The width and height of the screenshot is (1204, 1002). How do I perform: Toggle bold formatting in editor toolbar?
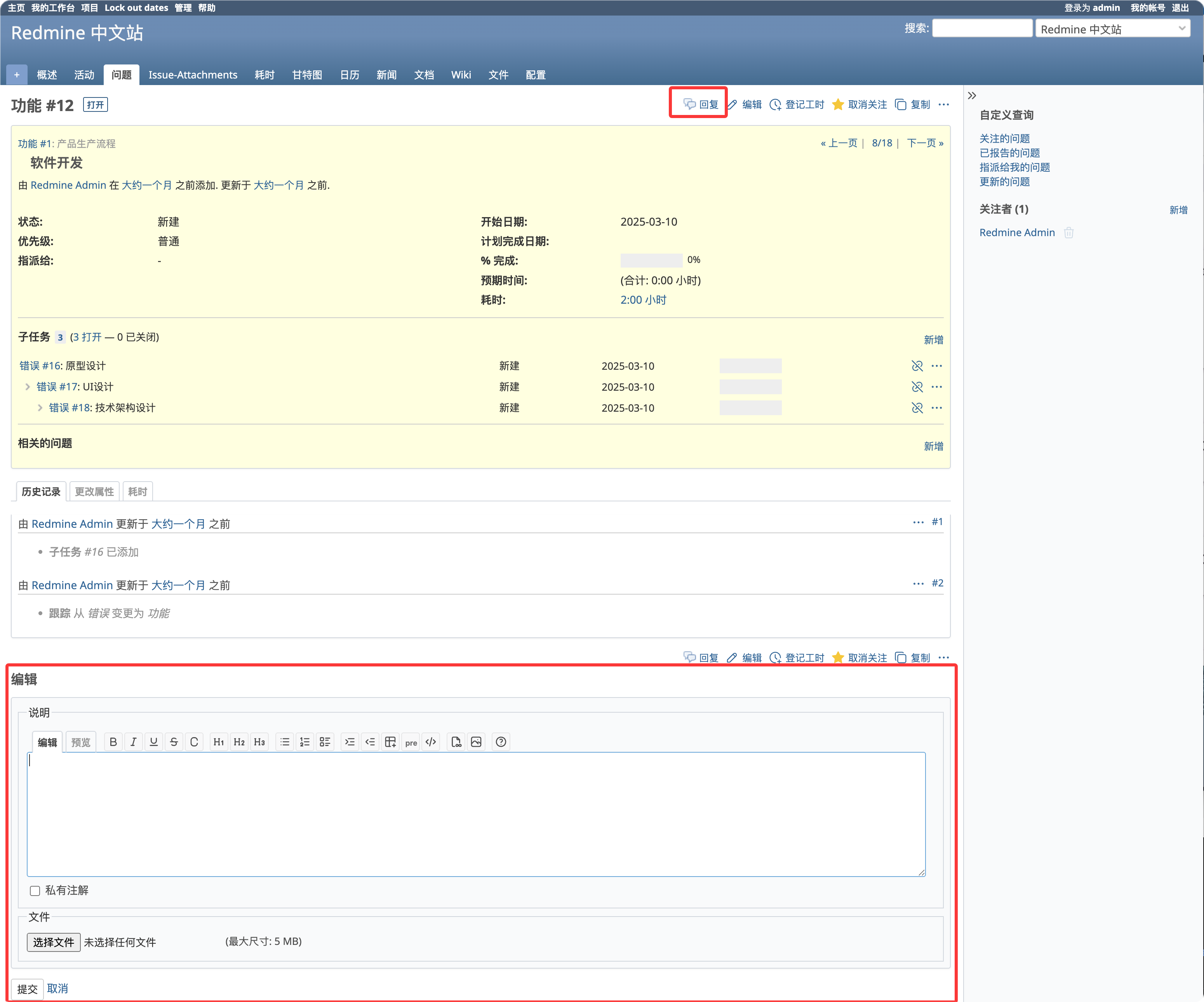click(113, 742)
